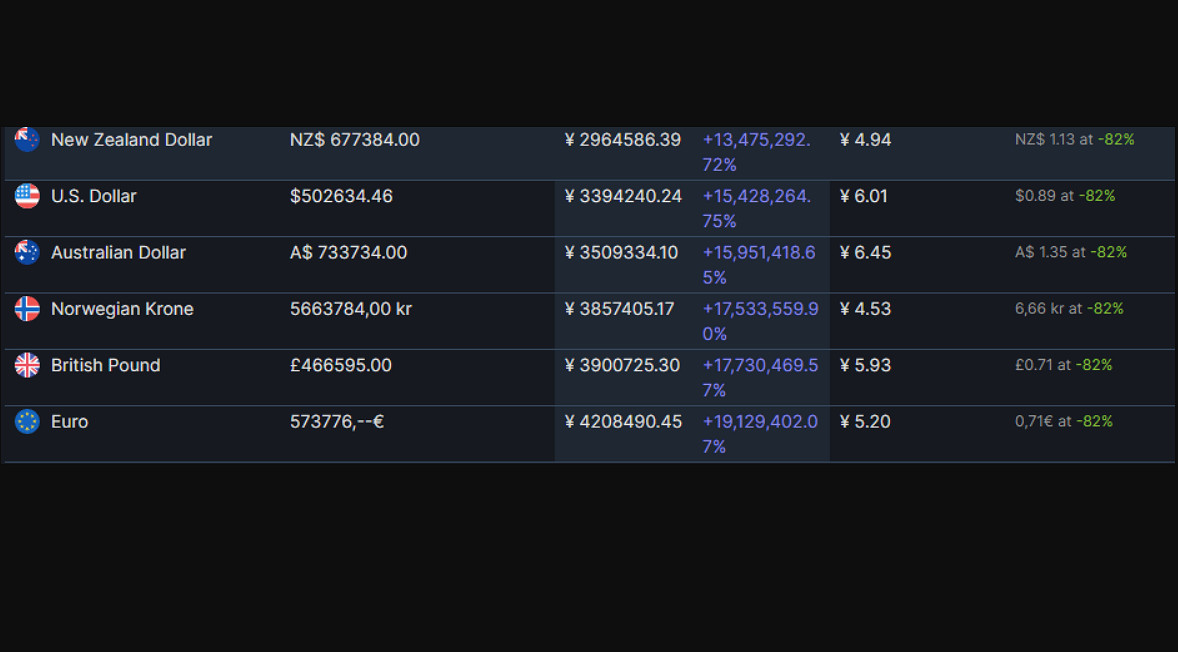This screenshot has height=652, width=1178.
Task: Click the Norwegian flag icon
Action: click(27, 309)
